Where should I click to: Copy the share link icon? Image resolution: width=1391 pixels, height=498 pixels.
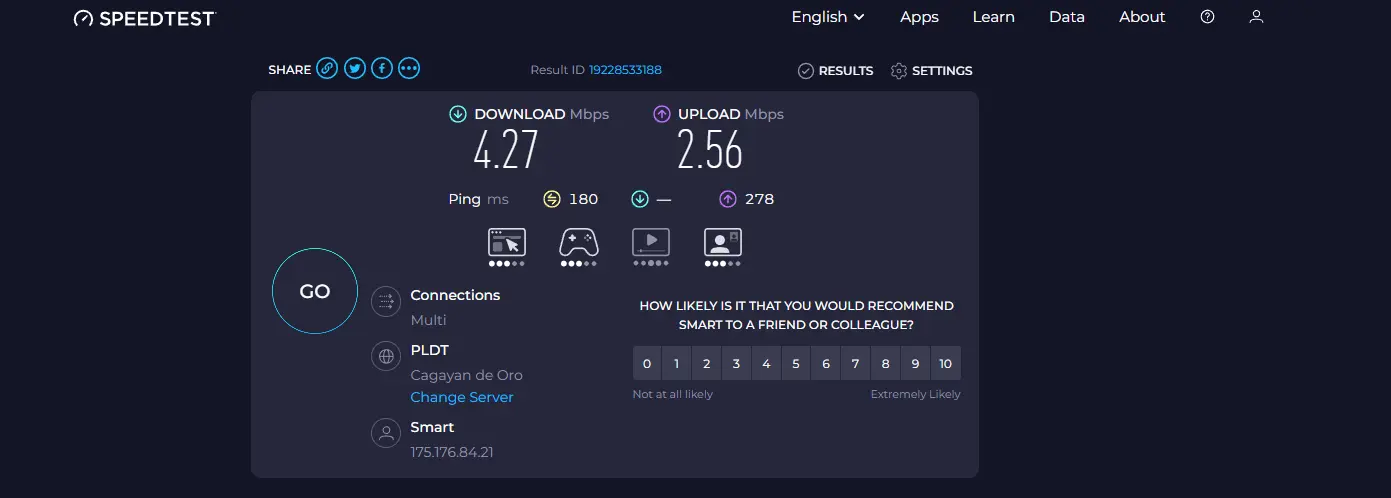click(x=327, y=69)
